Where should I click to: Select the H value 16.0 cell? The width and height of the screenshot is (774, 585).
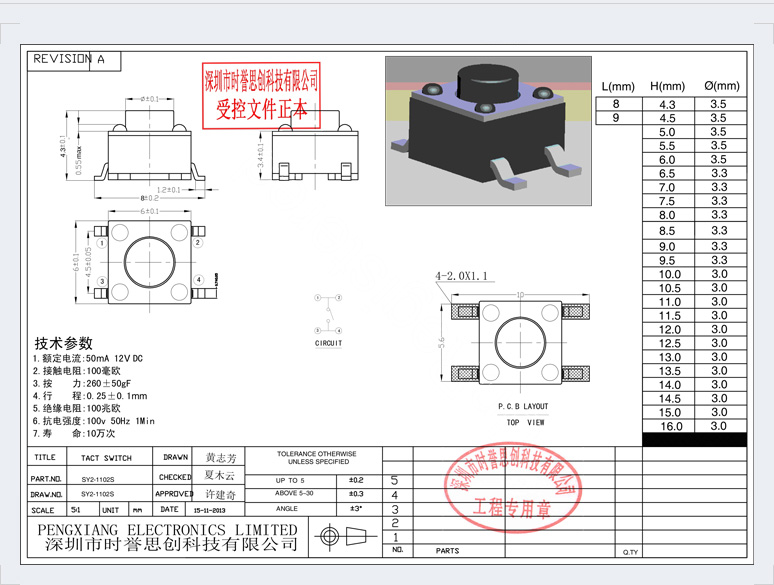coord(668,426)
